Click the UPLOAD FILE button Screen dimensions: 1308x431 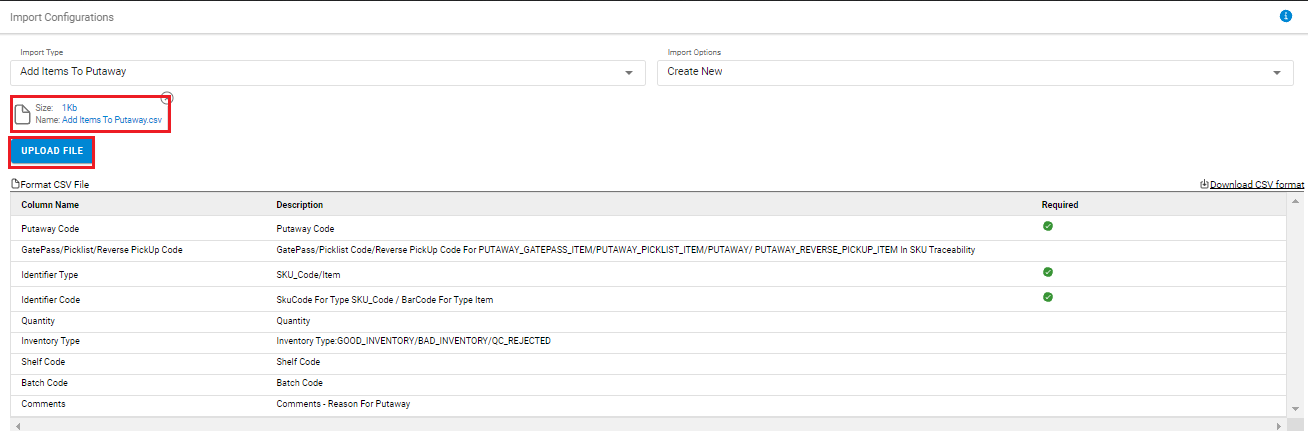(52, 151)
